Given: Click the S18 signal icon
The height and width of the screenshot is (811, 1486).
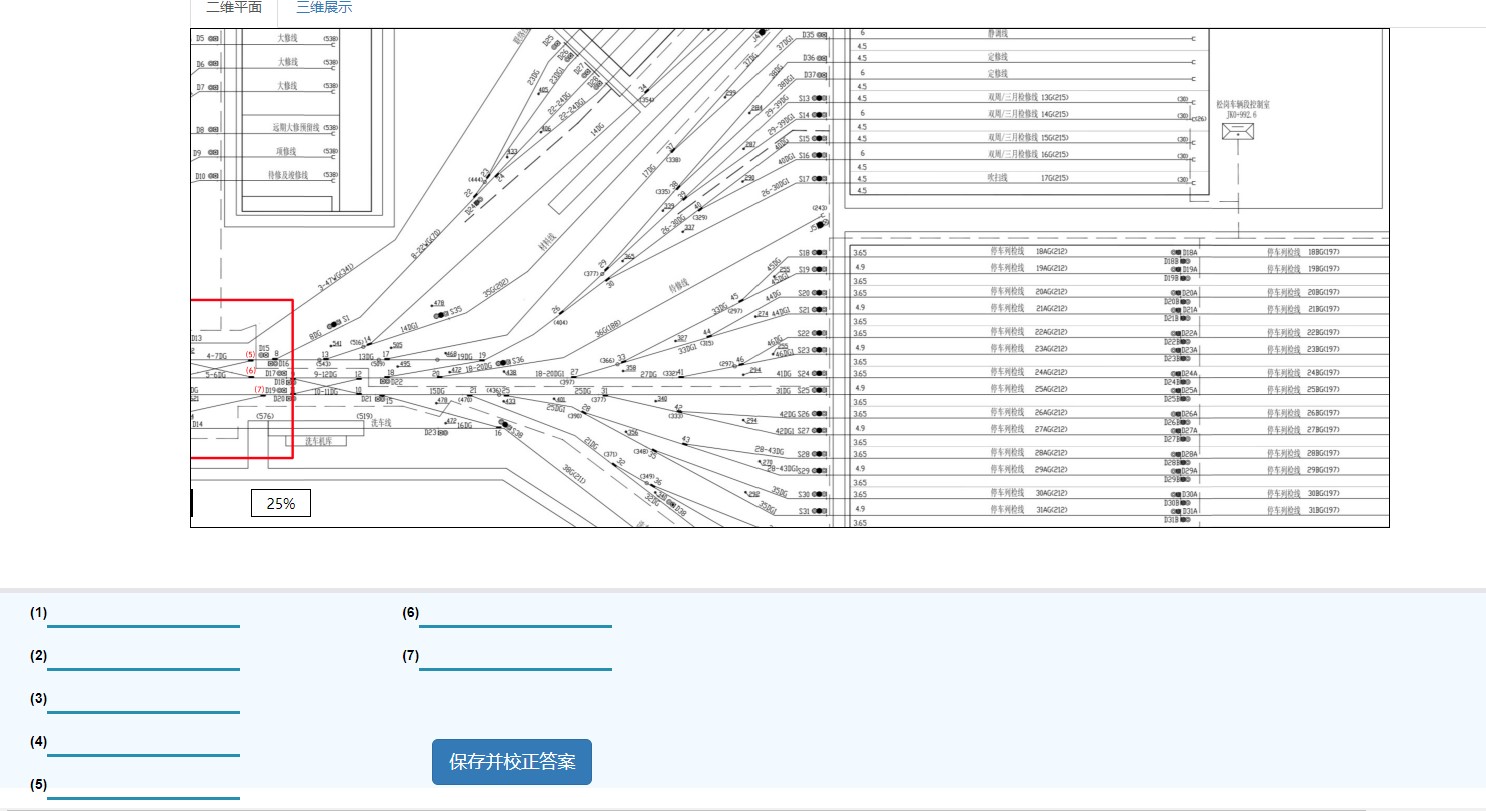Looking at the screenshot, I should coord(820,254).
